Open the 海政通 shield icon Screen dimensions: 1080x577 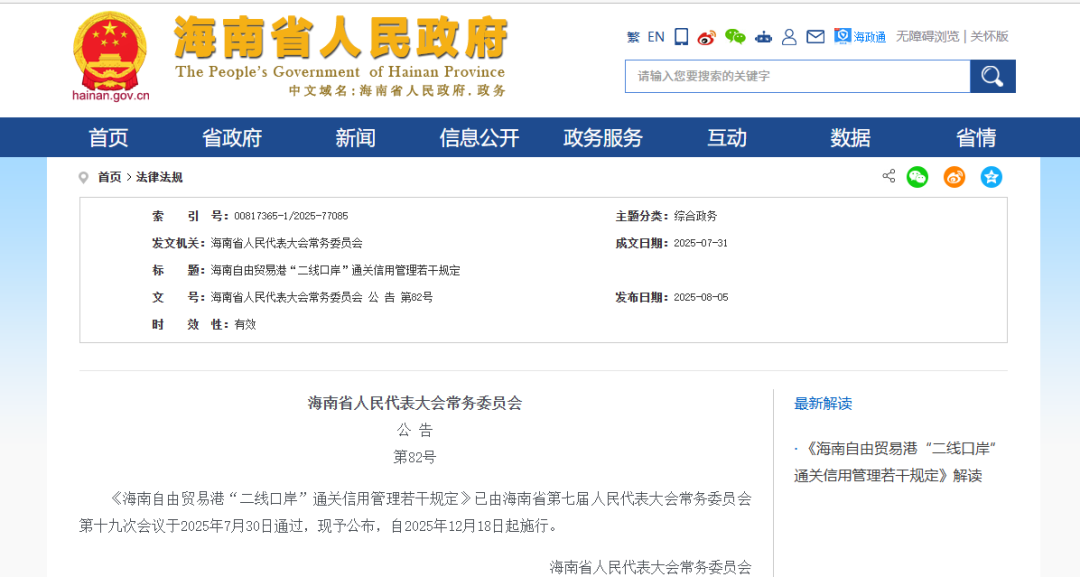click(841, 36)
